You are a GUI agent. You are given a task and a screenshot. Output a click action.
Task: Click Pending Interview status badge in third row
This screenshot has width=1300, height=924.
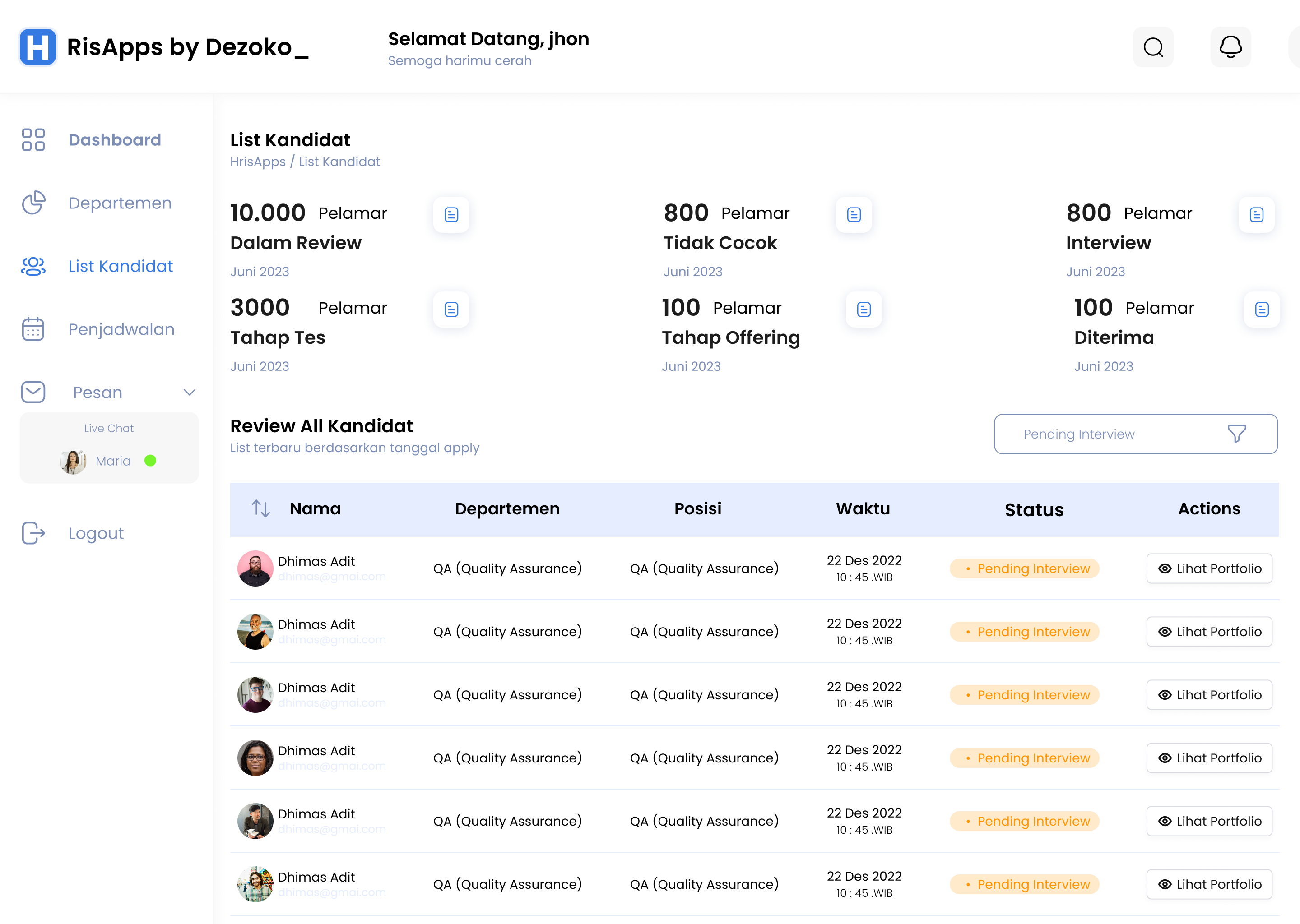pyautogui.click(x=1024, y=695)
